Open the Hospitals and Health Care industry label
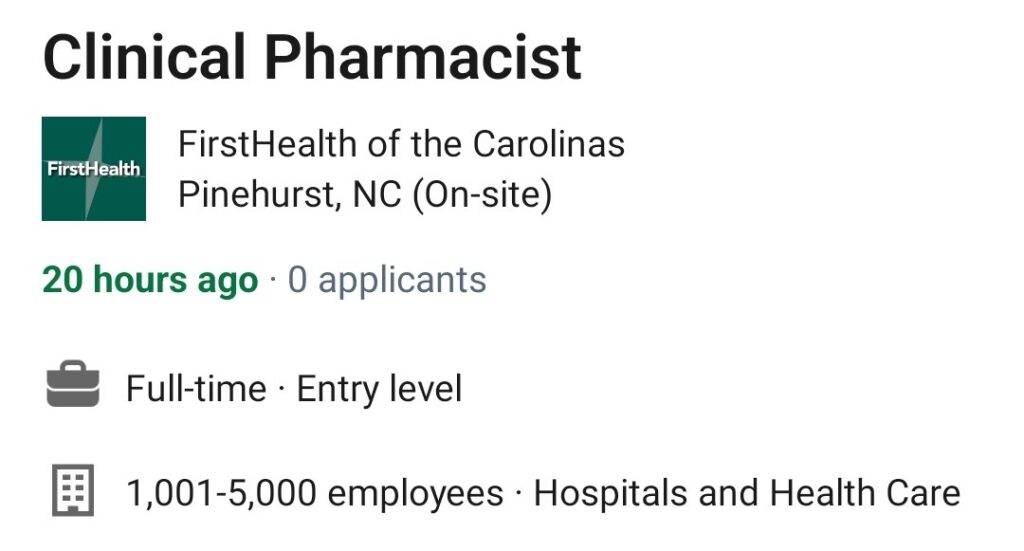The width and height of the screenshot is (1024, 551). coord(747,493)
